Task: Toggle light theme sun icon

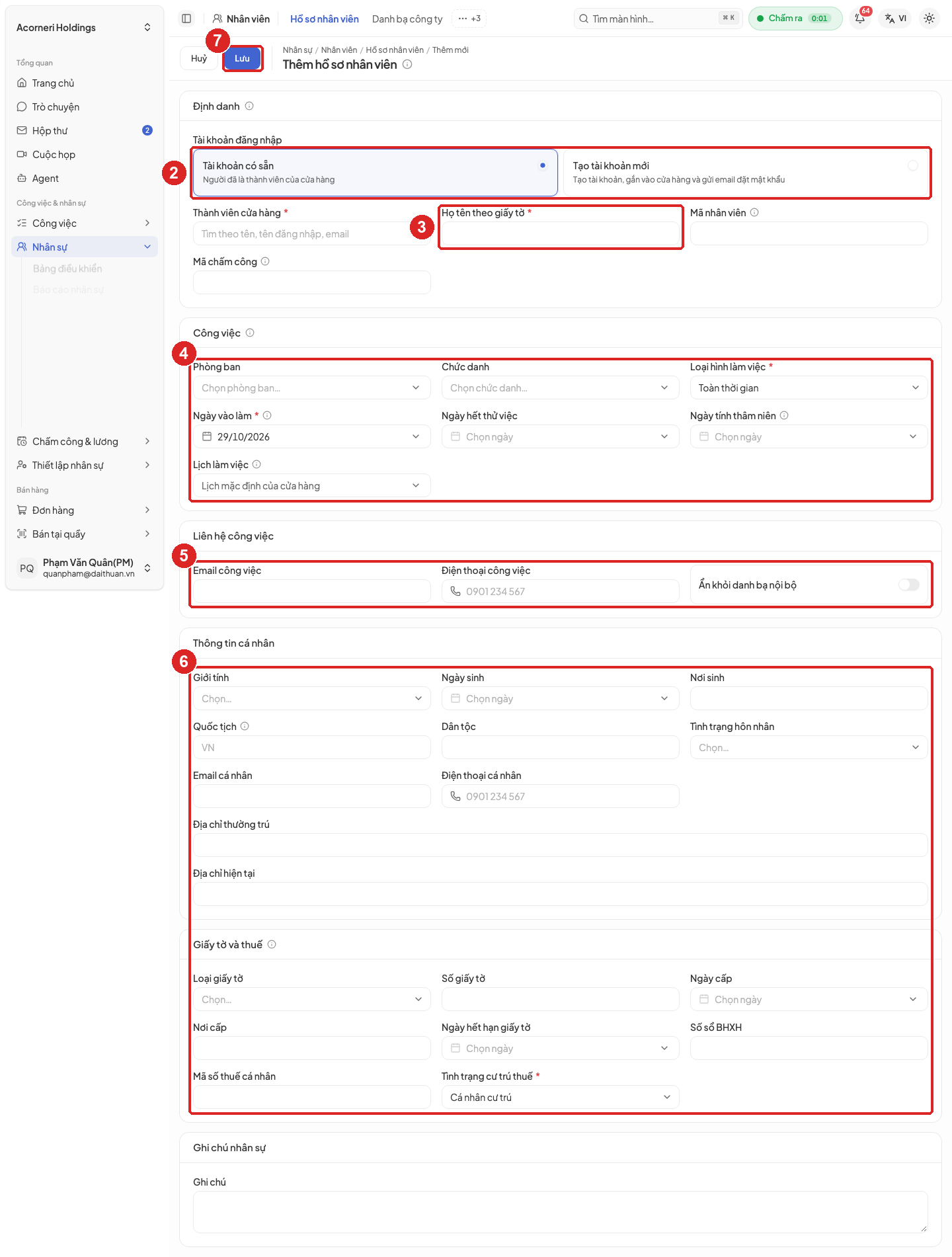Action: 929,19
